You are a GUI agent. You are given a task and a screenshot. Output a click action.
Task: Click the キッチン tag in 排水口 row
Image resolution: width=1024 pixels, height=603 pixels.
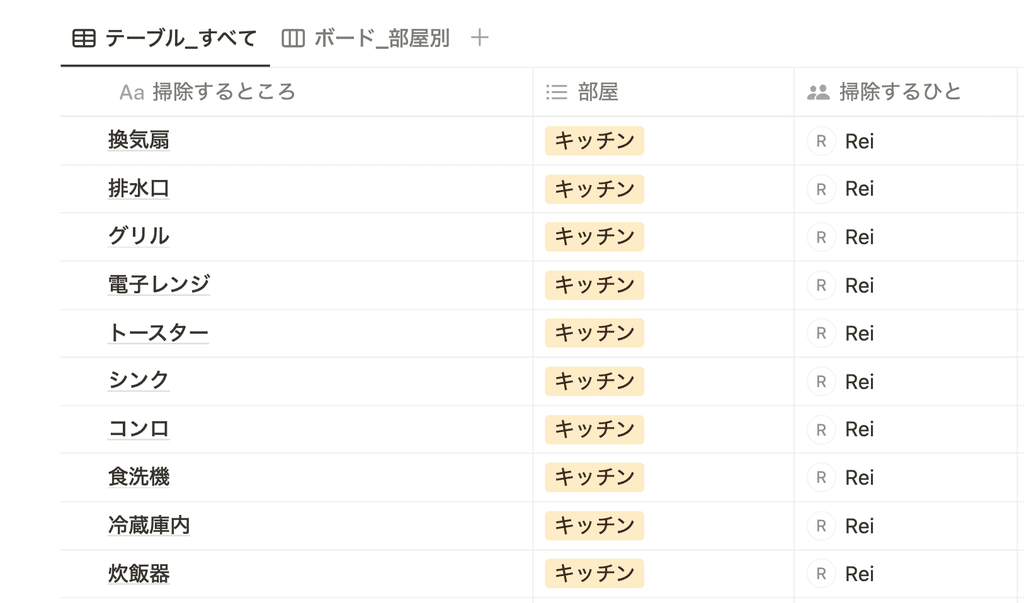click(594, 189)
